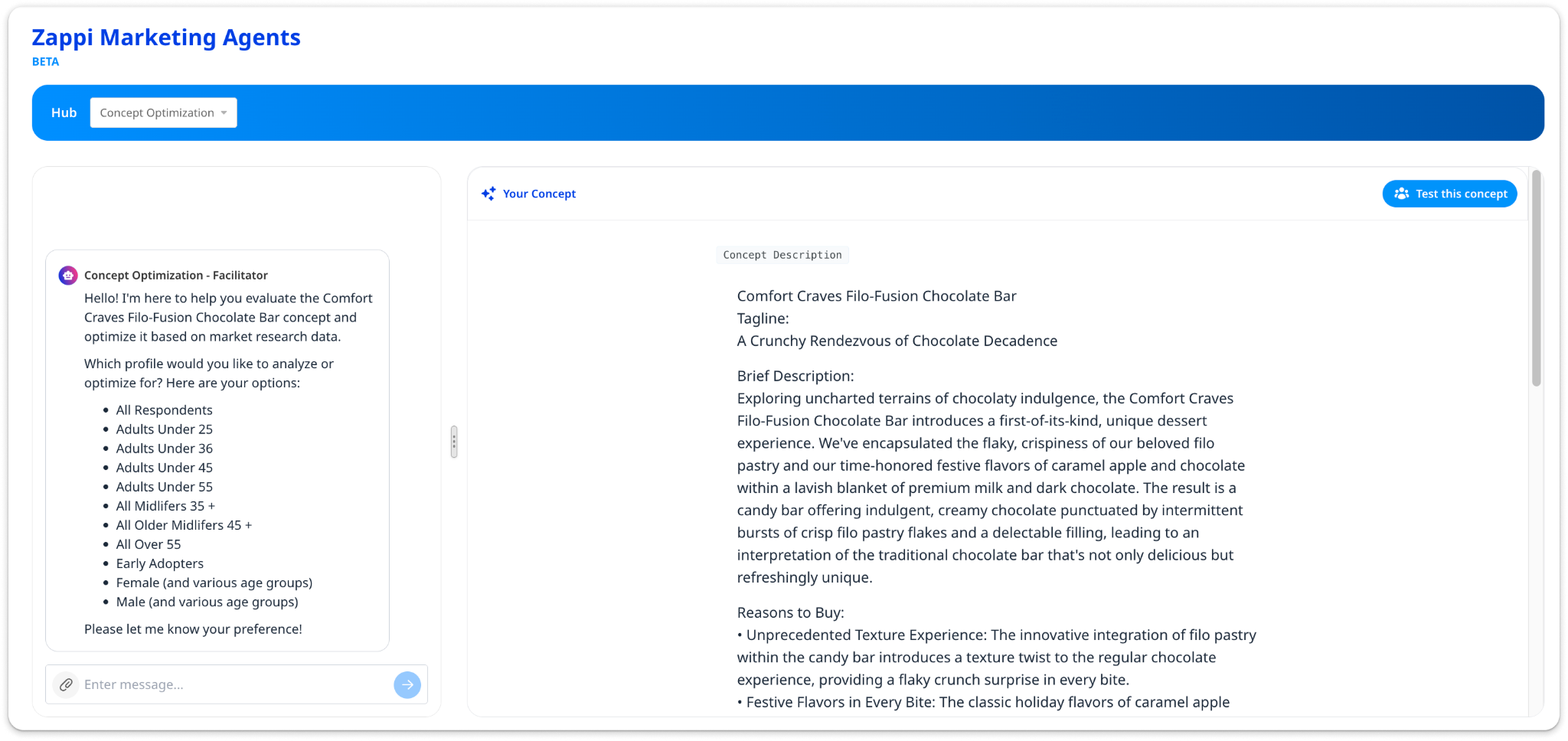Click the Adults Under 36 list item
This screenshot has height=741, width=1568.
point(165,449)
